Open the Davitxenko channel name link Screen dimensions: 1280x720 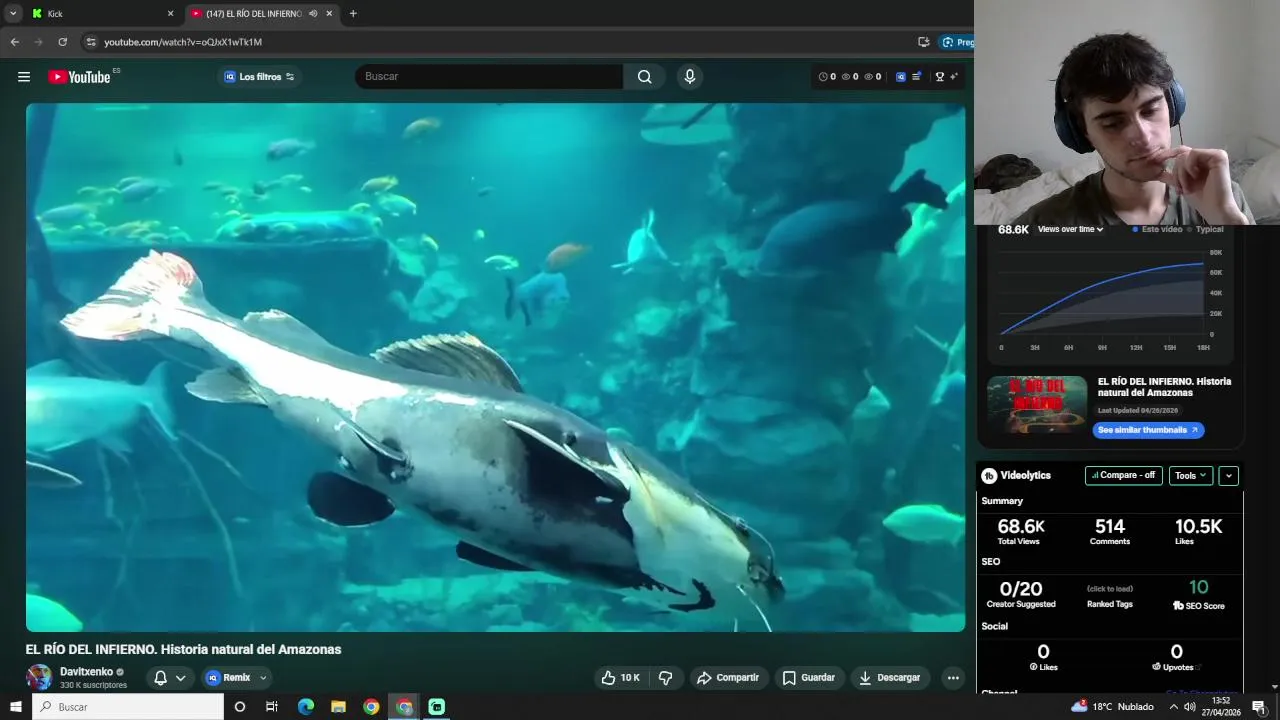[86, 672]
